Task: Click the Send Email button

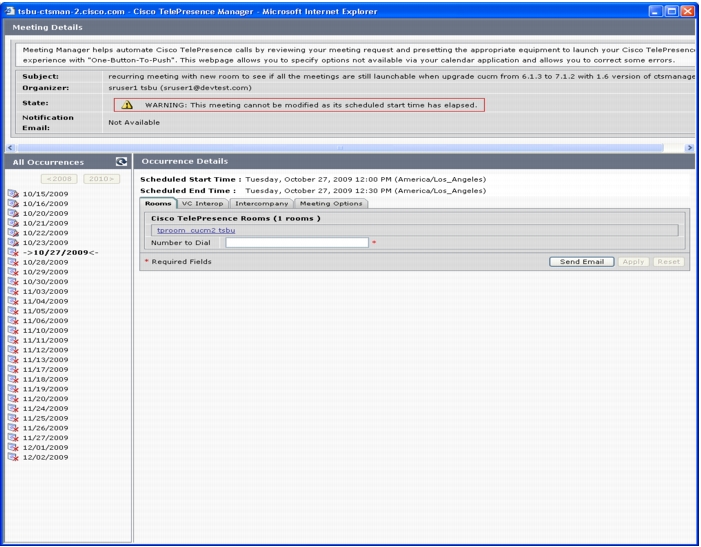Action: tap(581, 262)
